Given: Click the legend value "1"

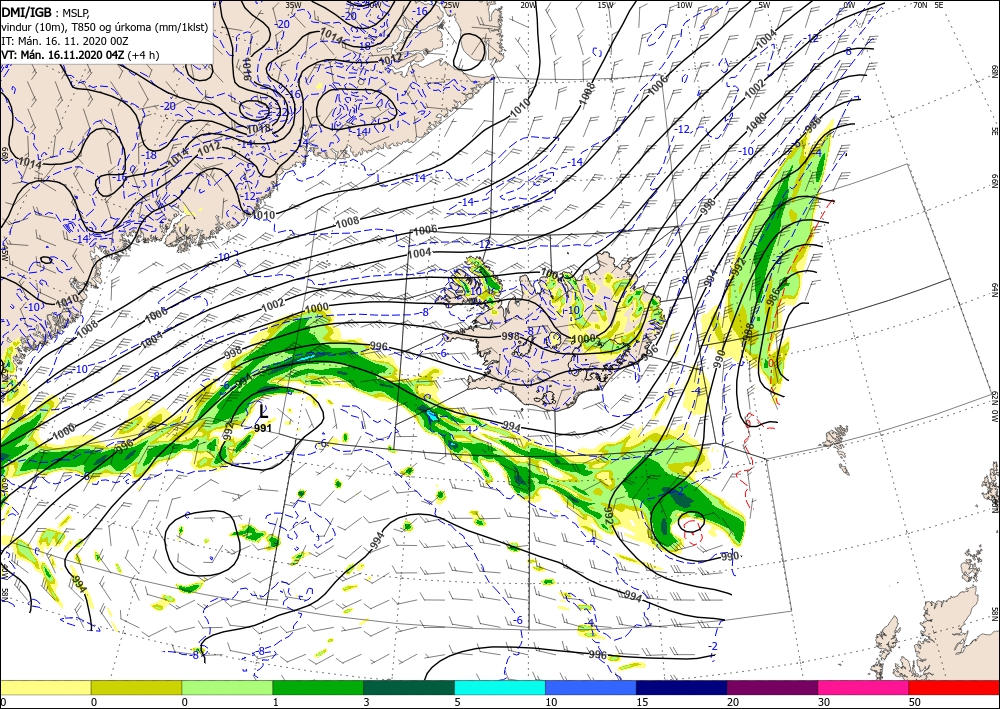Looking at the screenshot, I should pyautogui.click(x=276, y=702).
